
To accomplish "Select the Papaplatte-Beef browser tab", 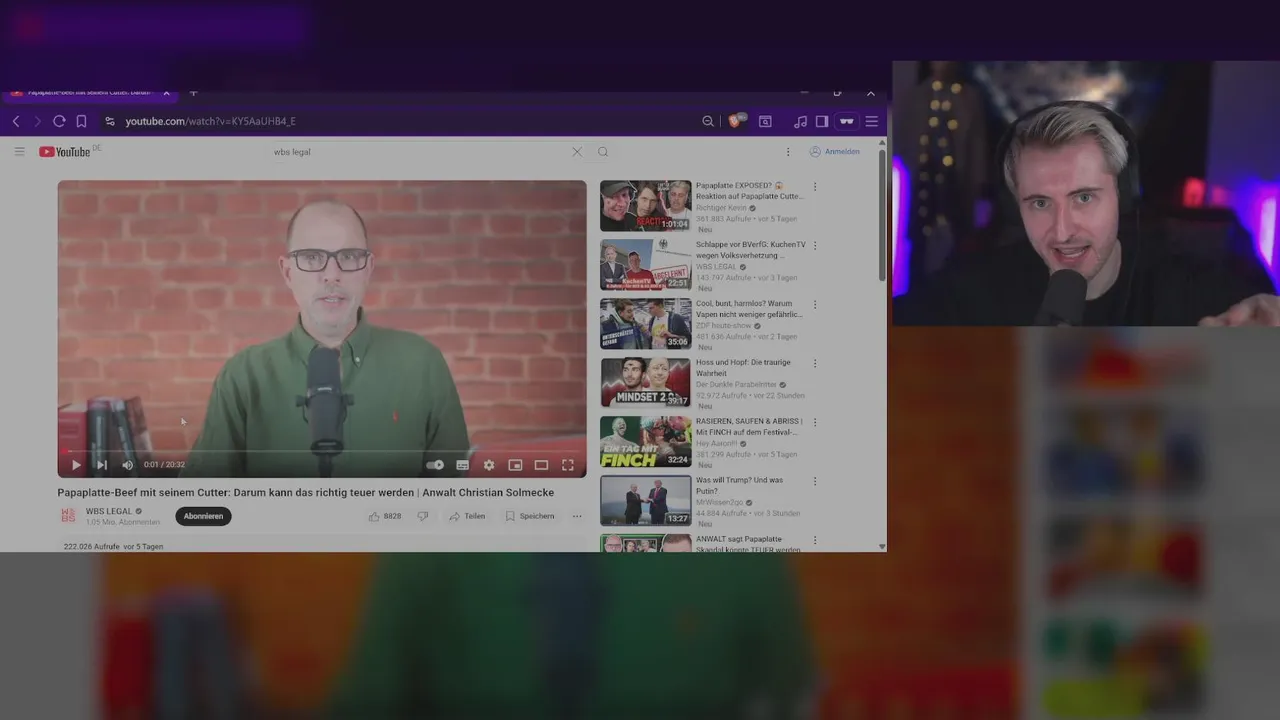I will coord(90,92).
